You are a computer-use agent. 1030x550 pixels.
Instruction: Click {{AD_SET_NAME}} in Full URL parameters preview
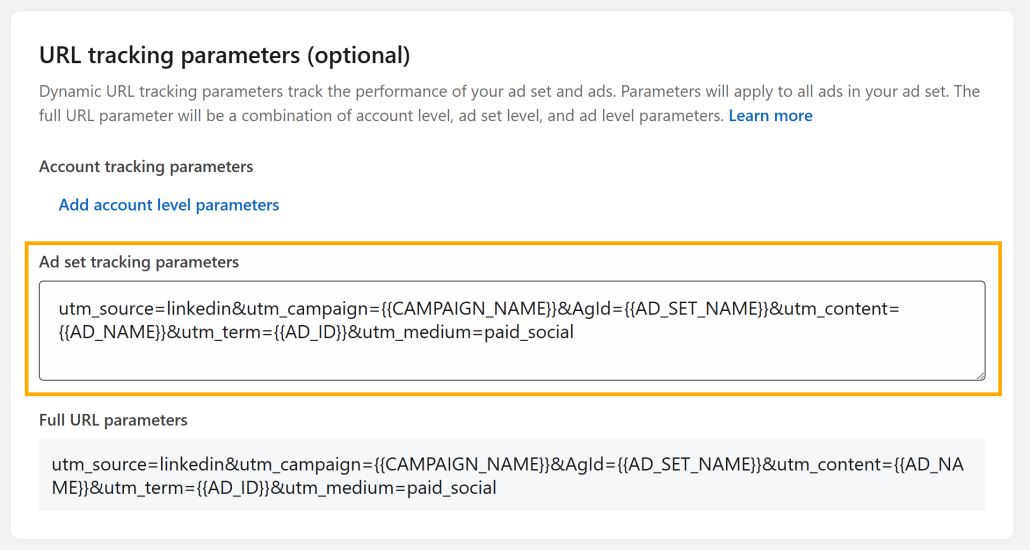point(689,465)
